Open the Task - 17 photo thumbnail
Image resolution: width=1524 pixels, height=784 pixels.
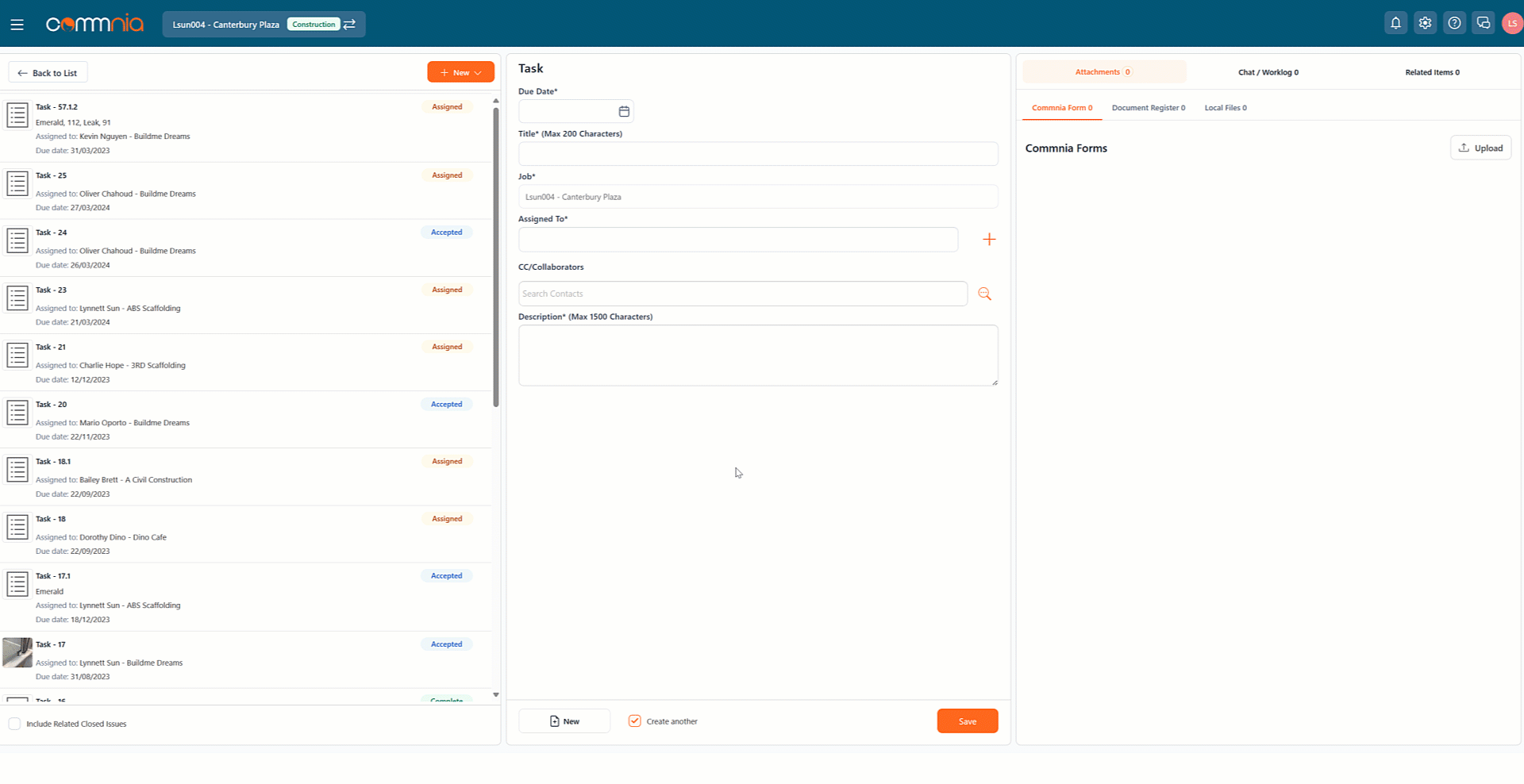17,652
